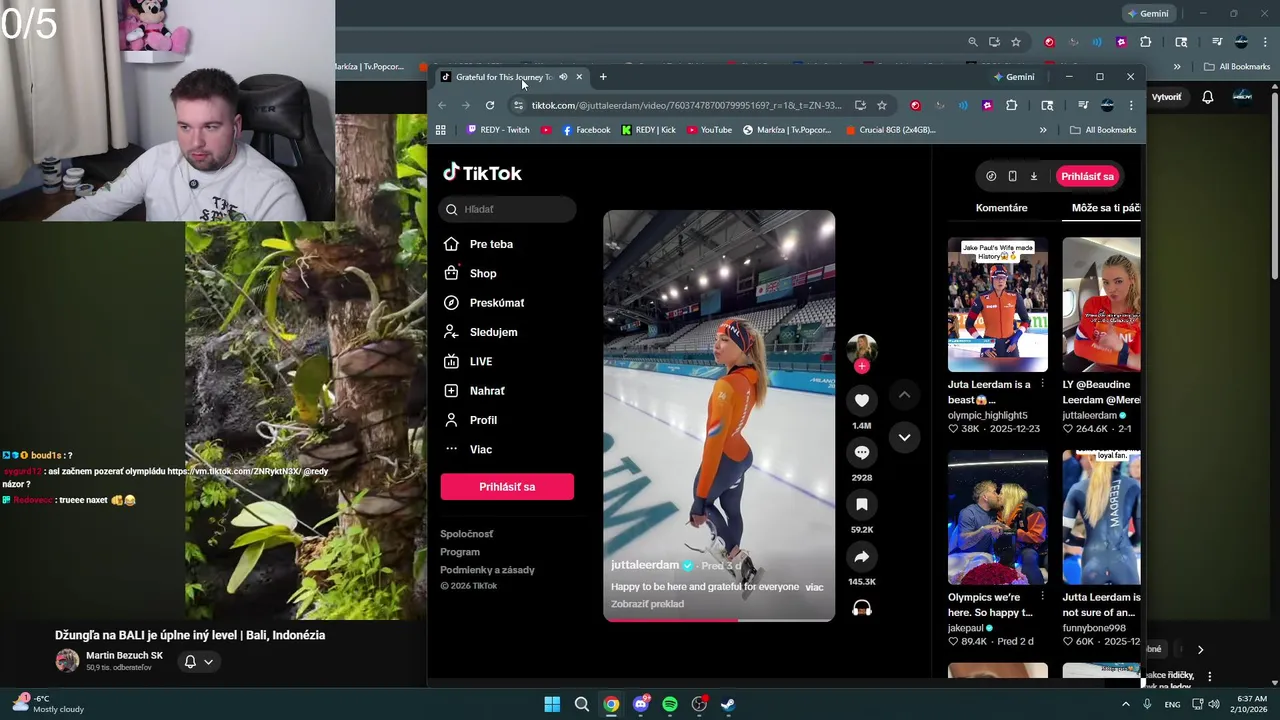Open the Pre teba feed
1280x720 pixels.
(491, 244)
